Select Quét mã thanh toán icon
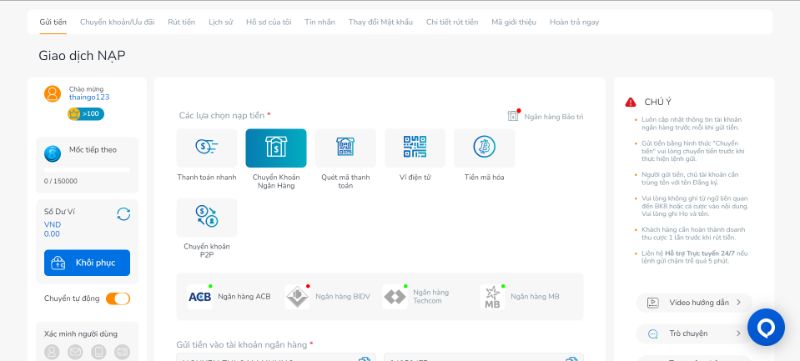The height and width of the screenshot is (361, 800). (x=345, y=148)
